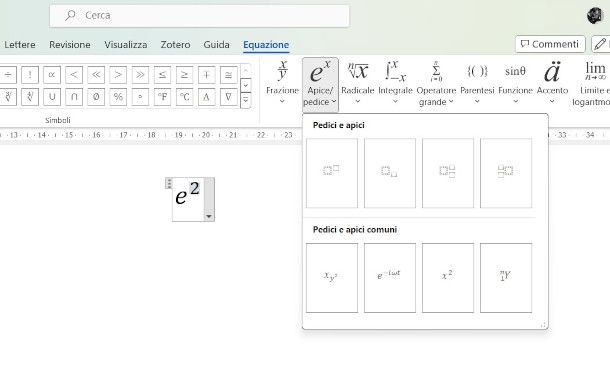610x373 pixels.
Task: Open the Limite e logaritmo dropdown
Action: pos(592,83)
